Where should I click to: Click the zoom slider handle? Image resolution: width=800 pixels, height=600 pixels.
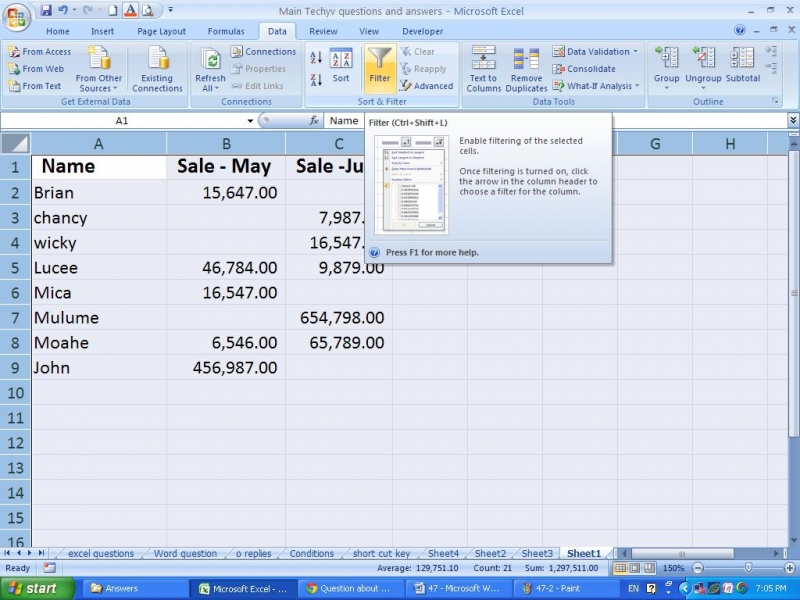(748, 568)
